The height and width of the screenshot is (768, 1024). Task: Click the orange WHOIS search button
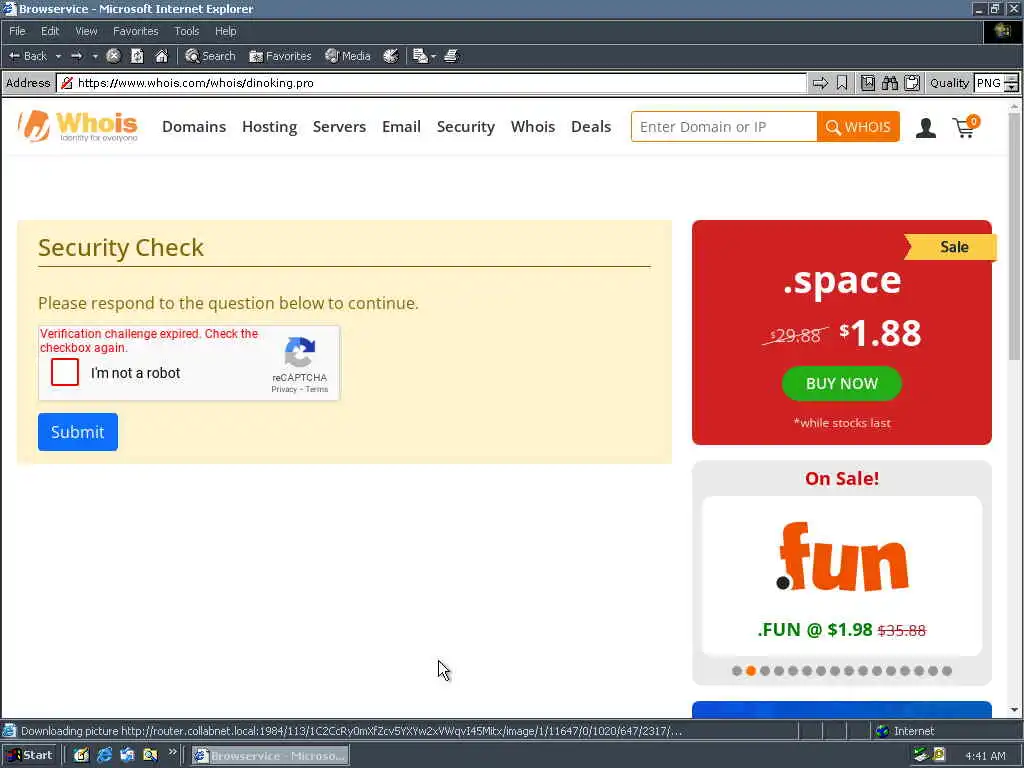point(858,127)
